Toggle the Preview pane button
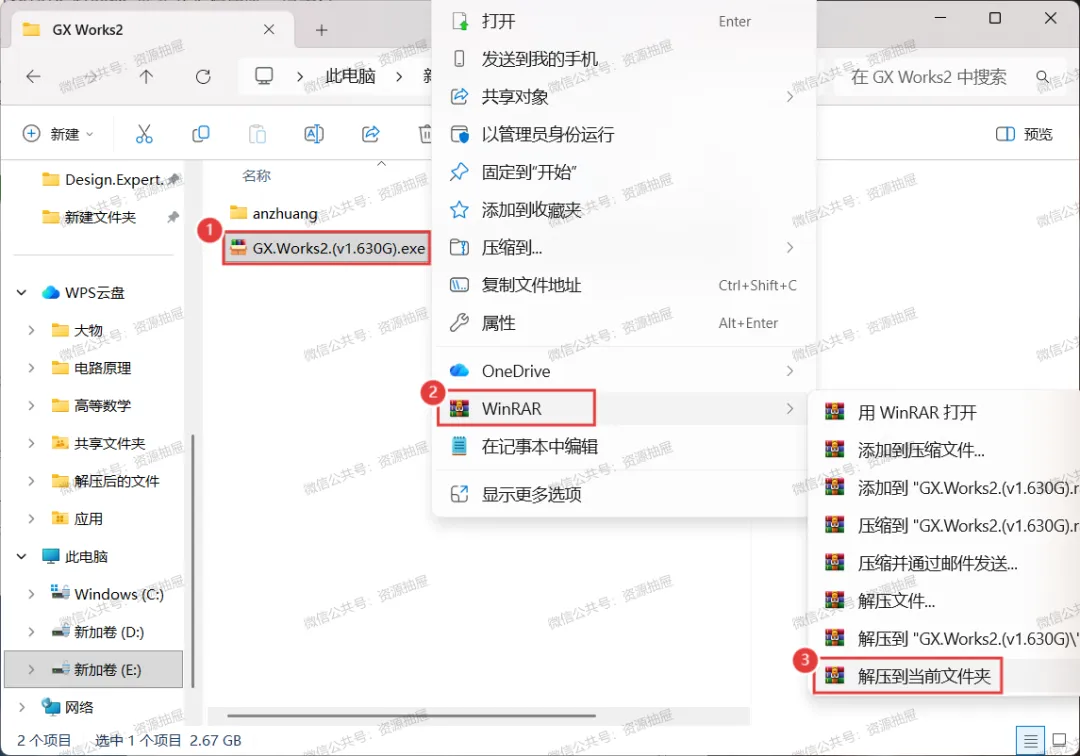 point(1024,134)
